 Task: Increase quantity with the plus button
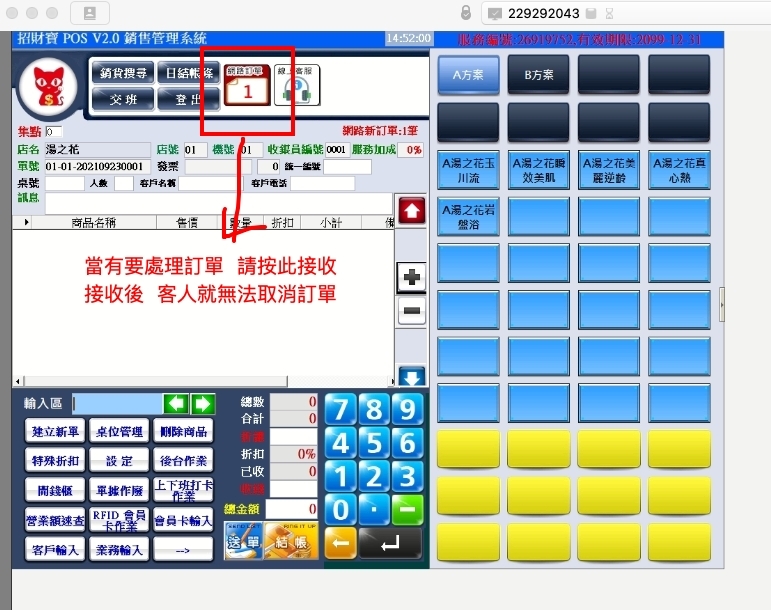coord(412,278)
